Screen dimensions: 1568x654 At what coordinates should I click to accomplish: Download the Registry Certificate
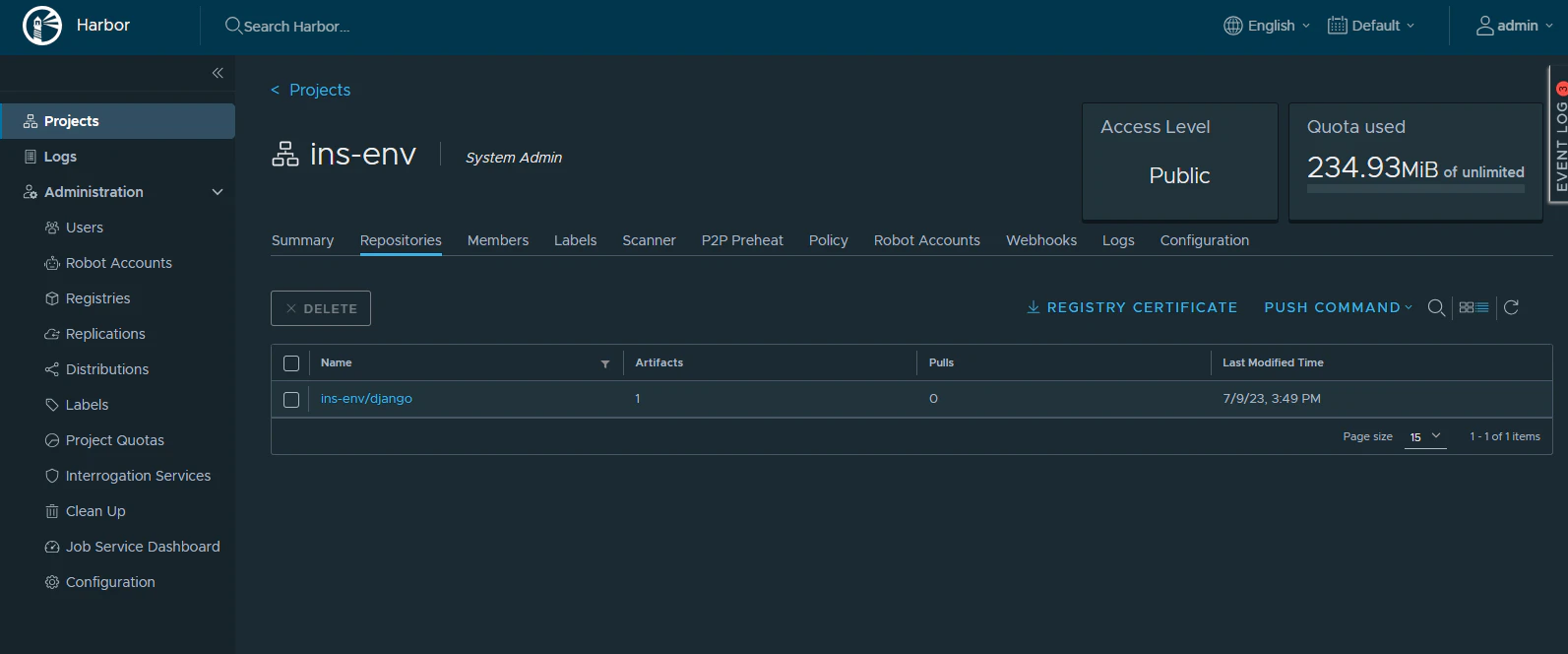click(1132, 307)
